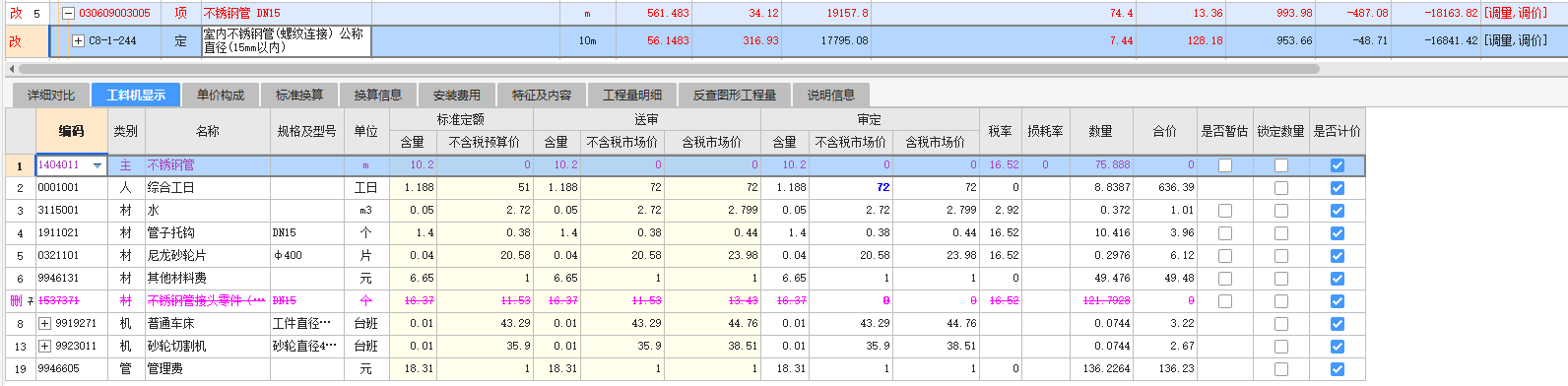Uncheck 是否计价 for the 综合工日 row
Viewport: 1568px width, 386px height.
[1338, 188]
